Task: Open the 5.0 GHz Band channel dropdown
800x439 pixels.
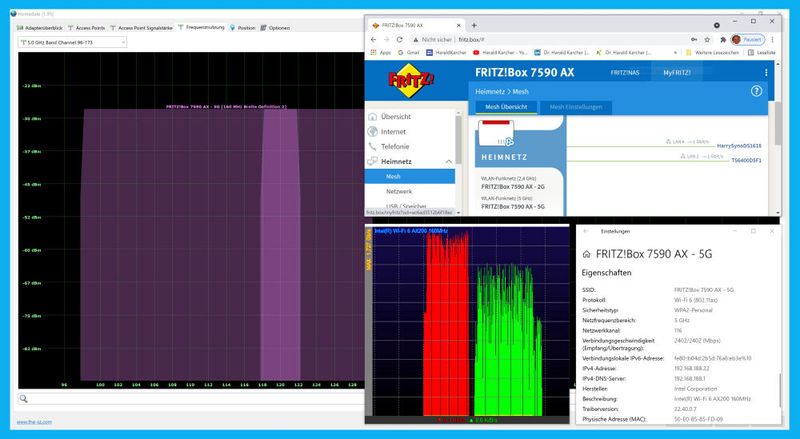Action: [x=72, y=42]
